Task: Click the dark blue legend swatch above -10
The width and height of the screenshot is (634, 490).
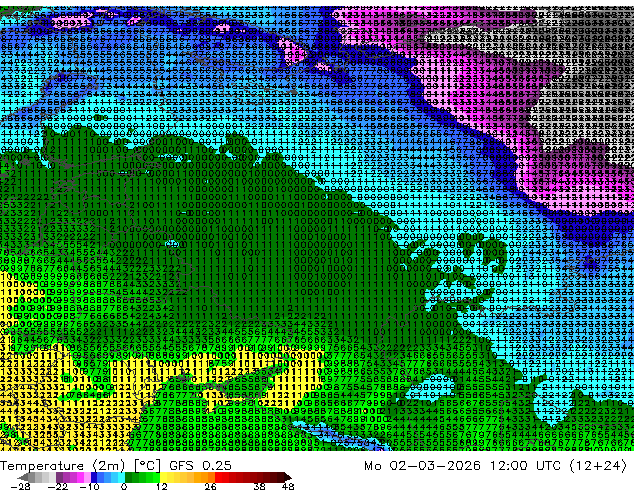Action: [x=93, y=477]
